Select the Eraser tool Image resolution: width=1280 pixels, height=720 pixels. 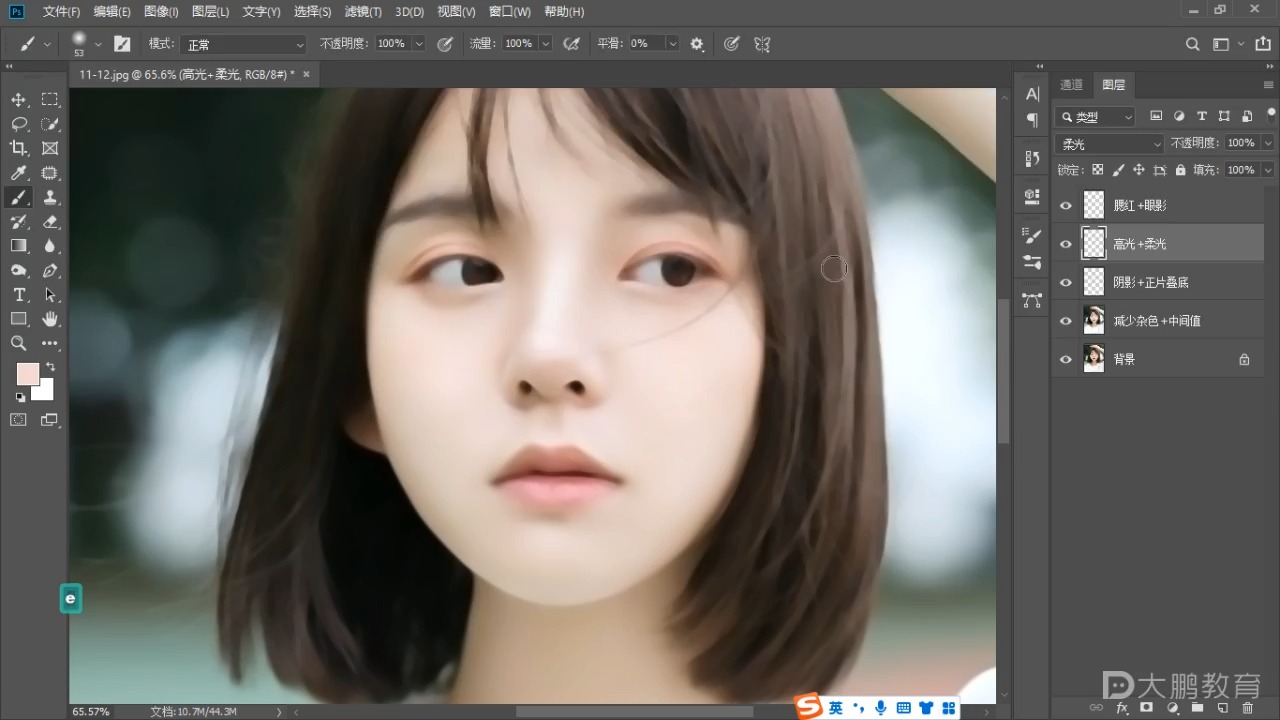tap(50, 222)
